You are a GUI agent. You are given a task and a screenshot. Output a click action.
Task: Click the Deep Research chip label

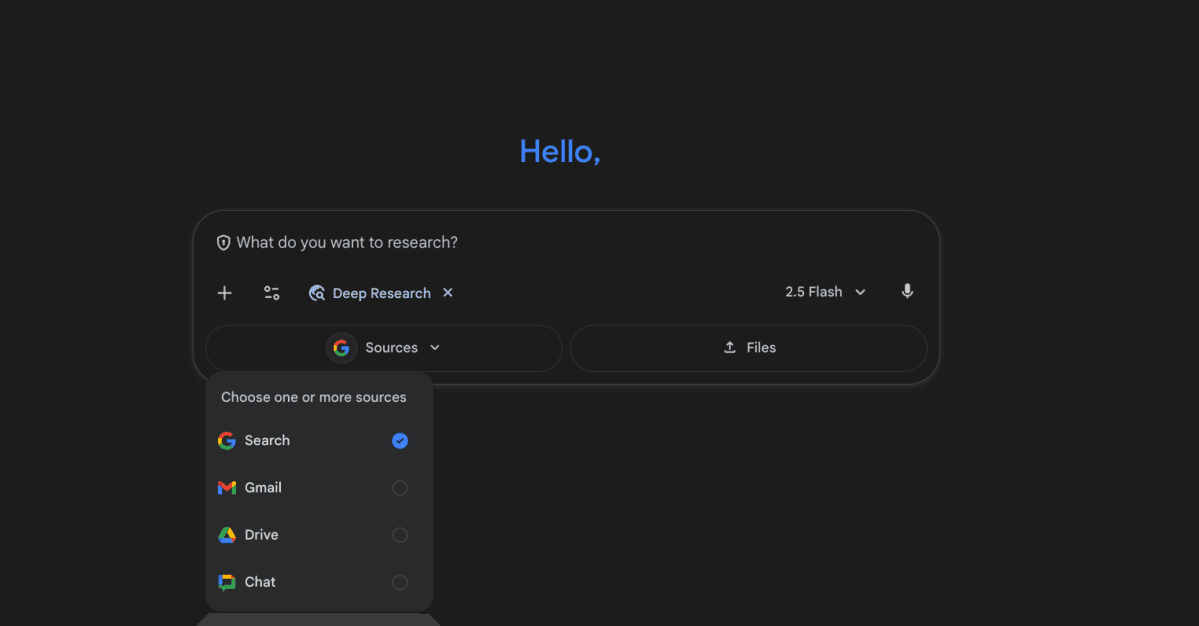[382, 294]
